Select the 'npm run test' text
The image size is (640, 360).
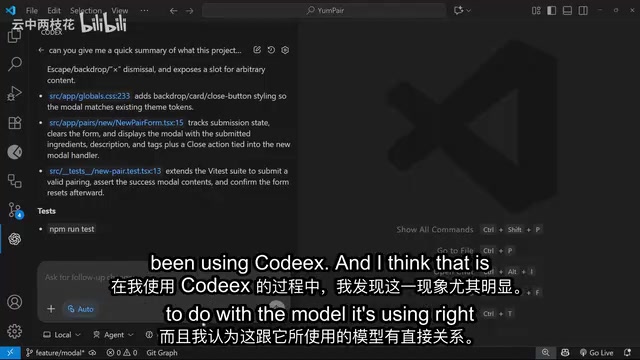click(x=72, y=229)
